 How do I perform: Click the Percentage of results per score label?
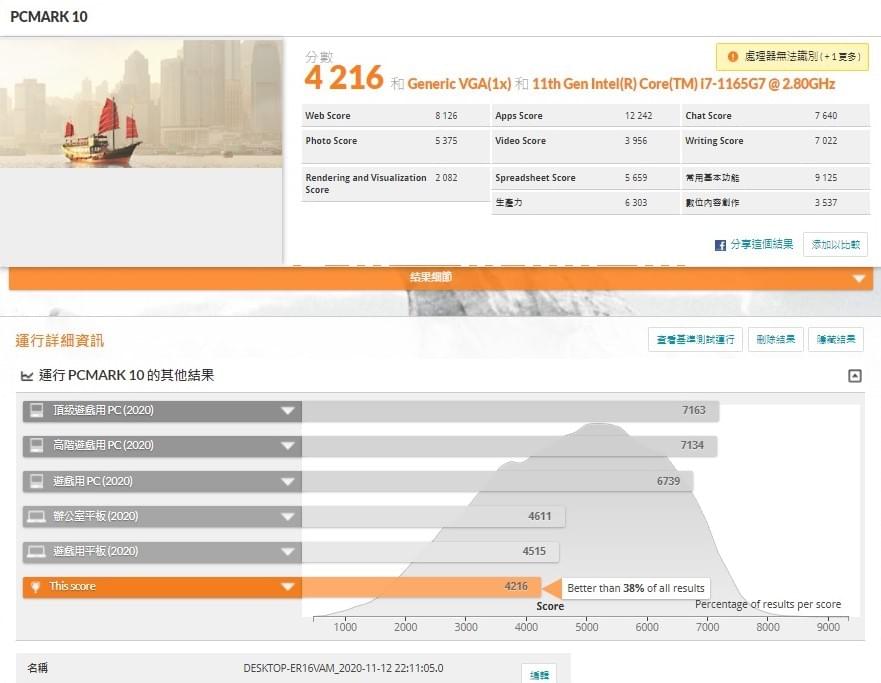click(x=768, y=604)
